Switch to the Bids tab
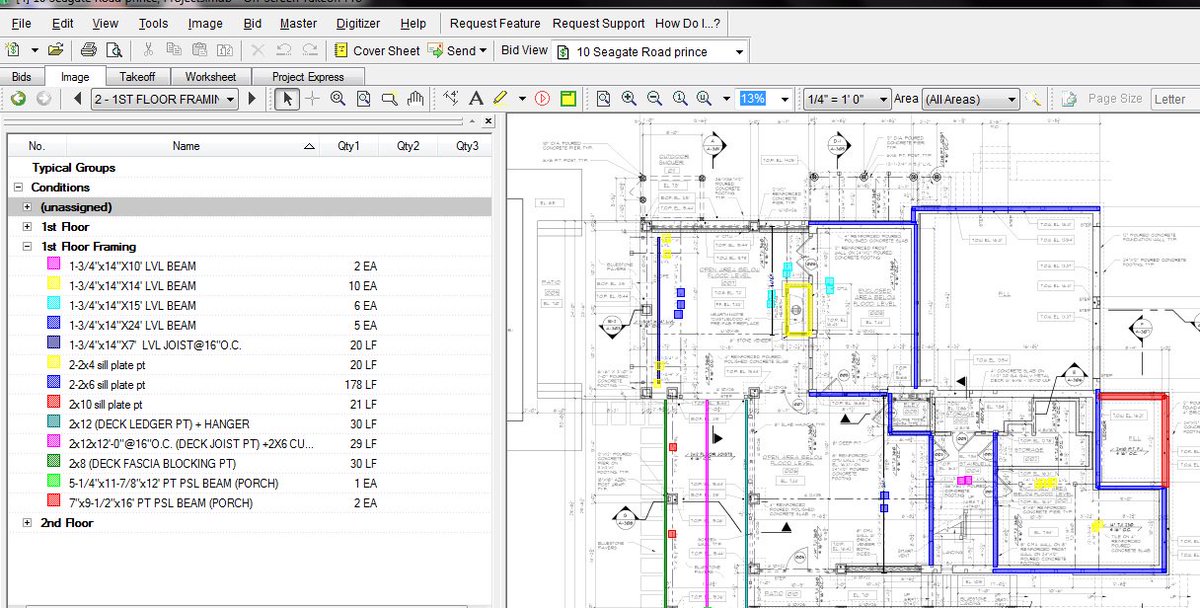1200x608 pixels. pos(21,77)
